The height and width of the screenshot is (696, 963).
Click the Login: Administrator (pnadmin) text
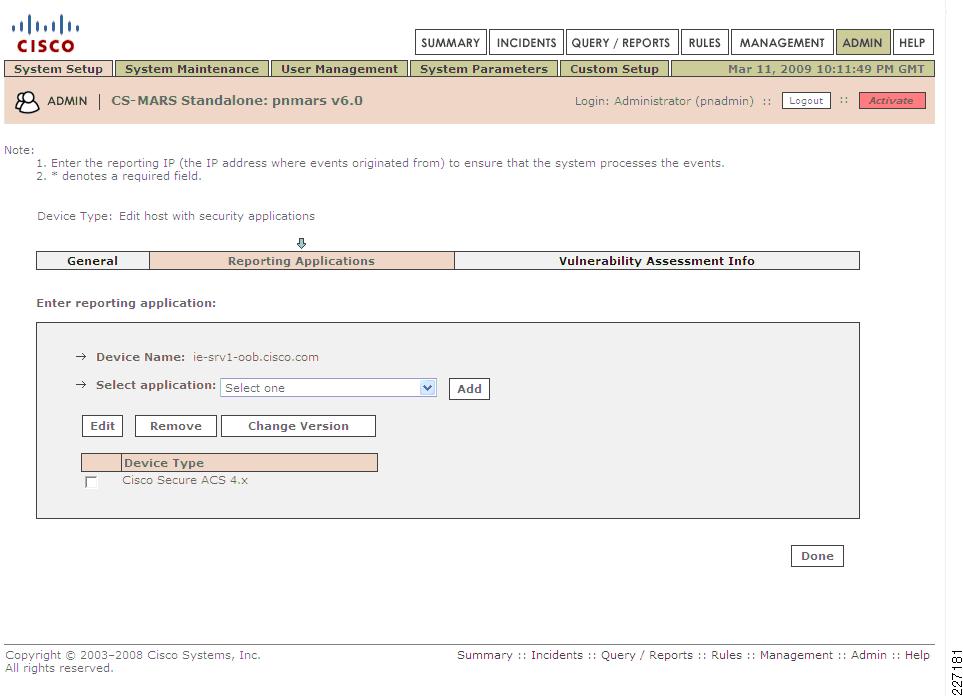pos(664,101)
